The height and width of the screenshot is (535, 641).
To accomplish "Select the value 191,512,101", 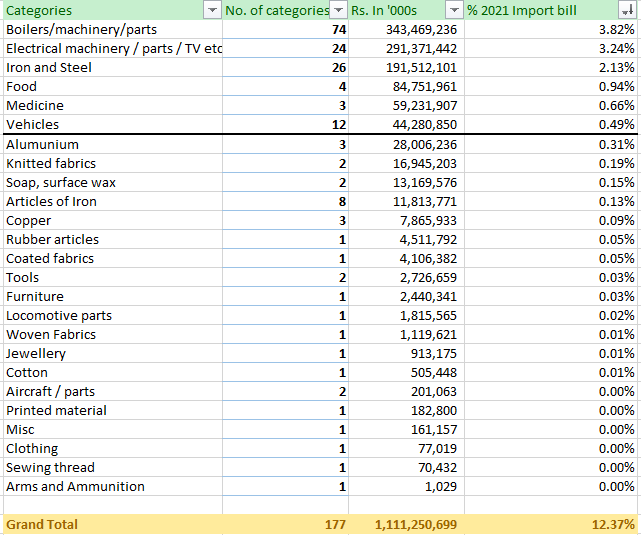I will coord(406,67).
